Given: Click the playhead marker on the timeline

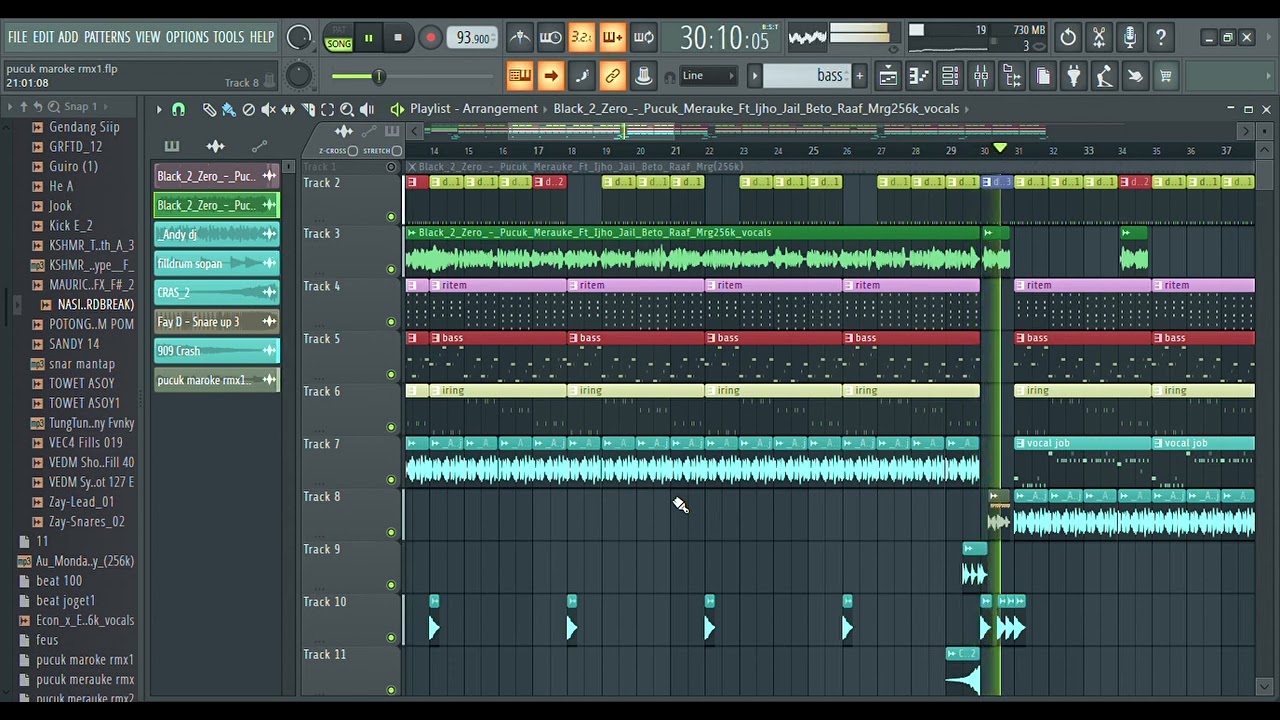Looking at the screenshot, I should coord(999,148).
